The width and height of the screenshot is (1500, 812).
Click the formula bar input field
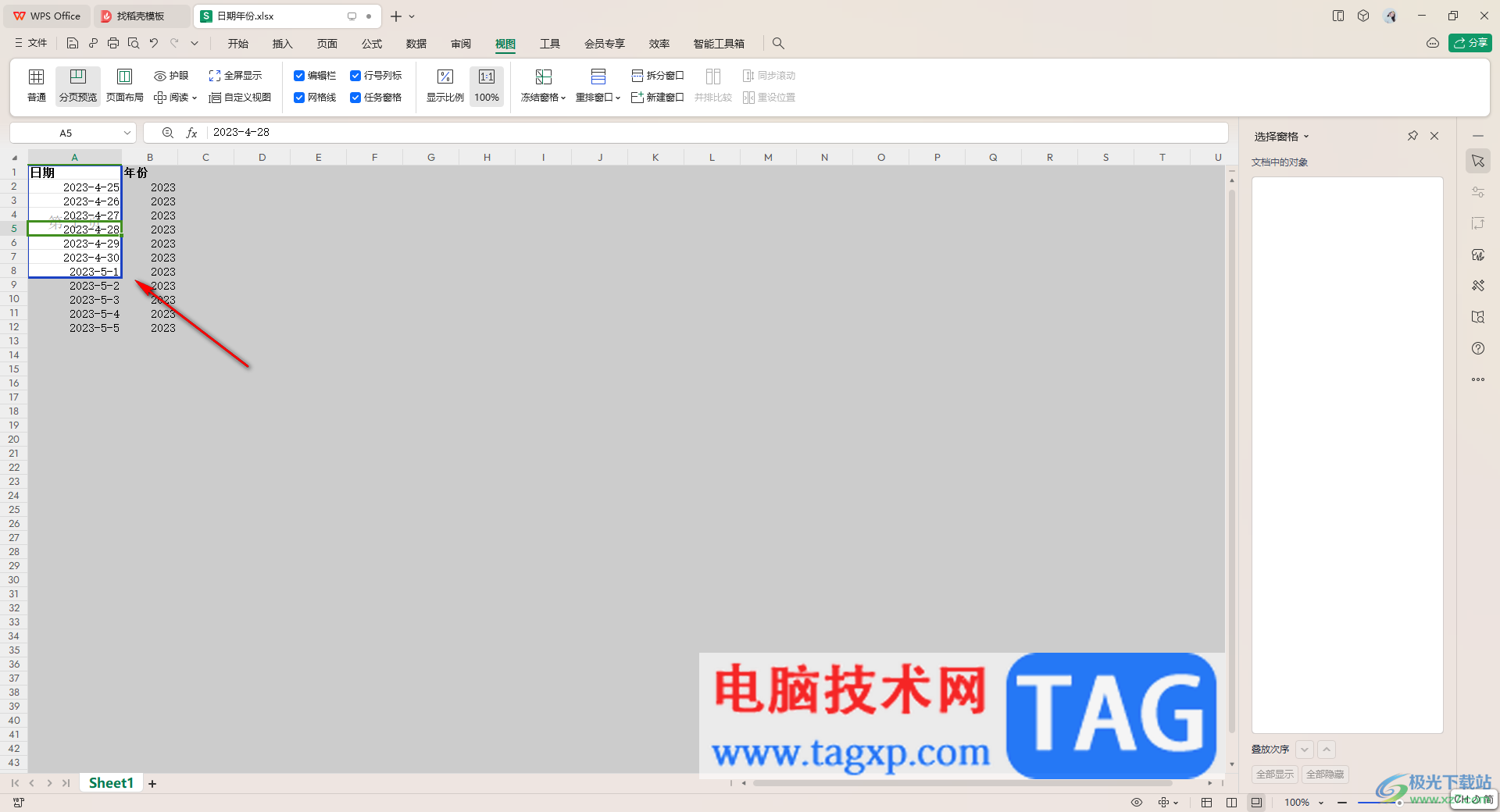[x=717, y=133]
